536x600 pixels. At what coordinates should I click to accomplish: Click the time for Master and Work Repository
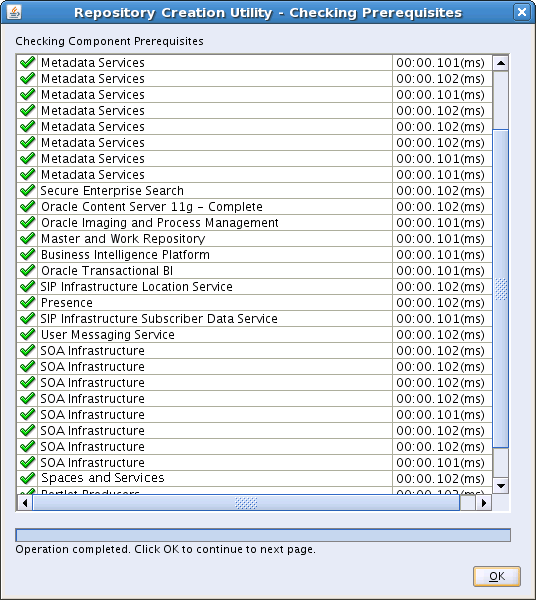[x=442, y=239]
